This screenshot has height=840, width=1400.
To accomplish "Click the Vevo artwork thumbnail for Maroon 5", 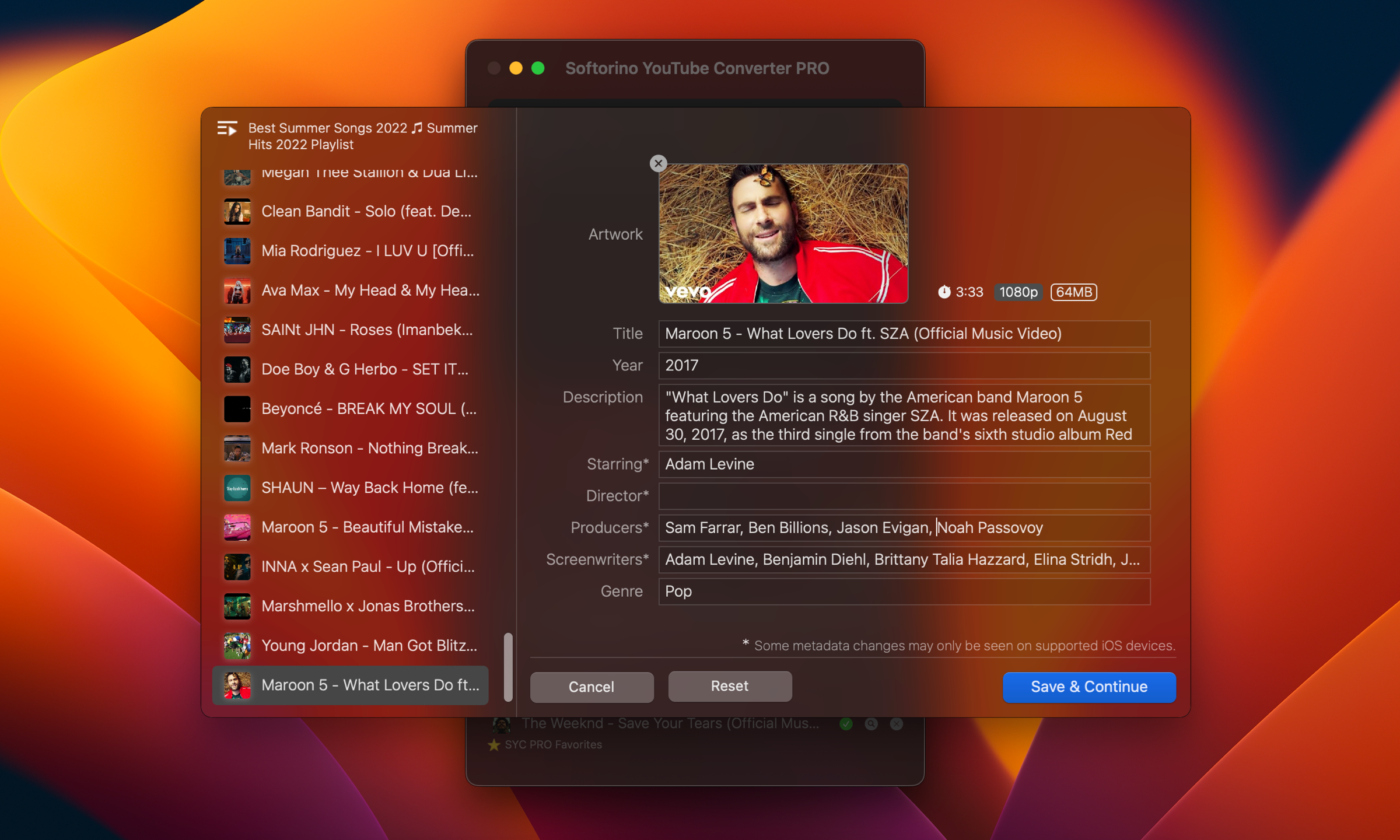I will point(784,234).
